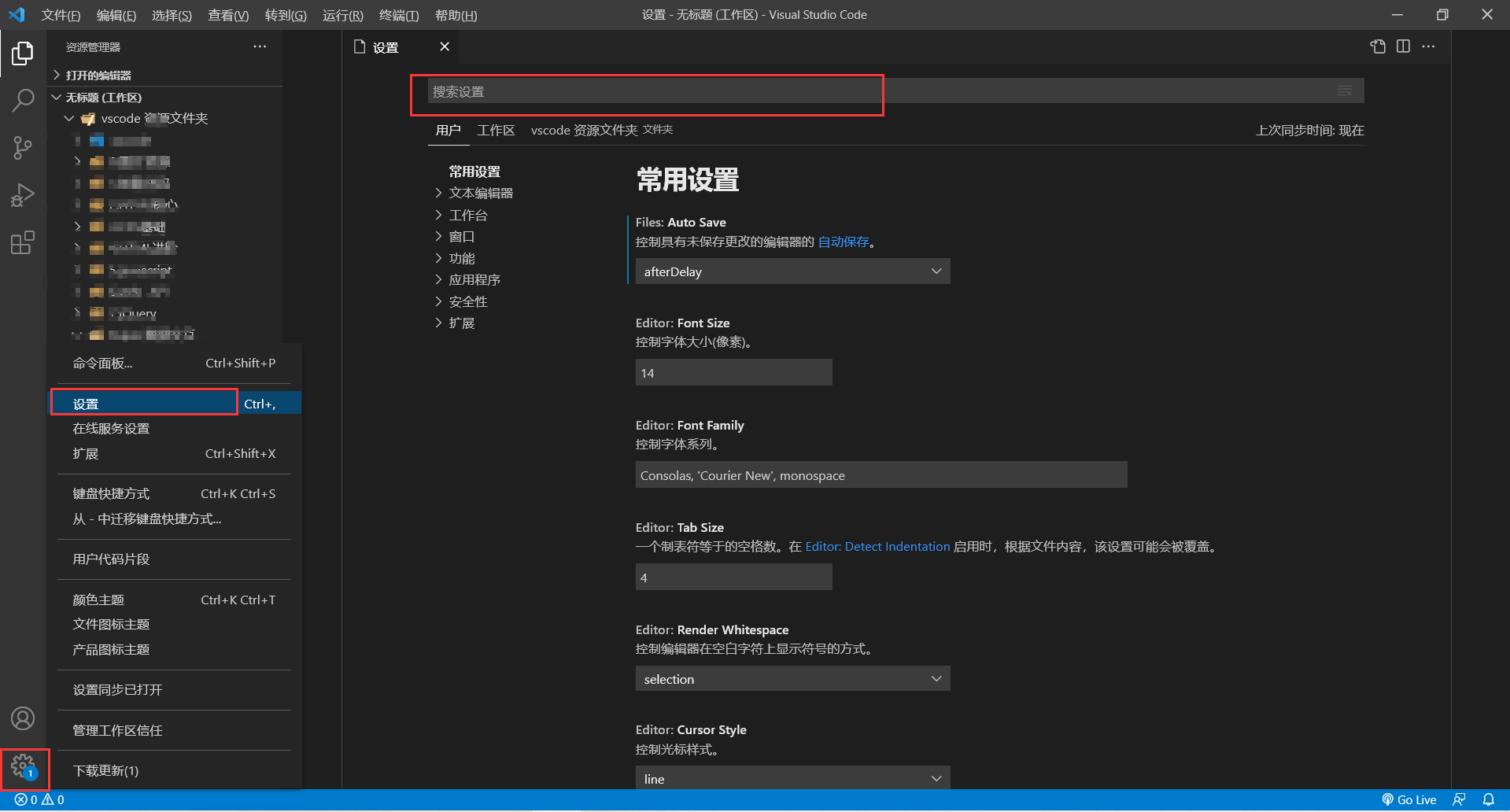Click the Accounts icon above the gear

click(23, 718)
